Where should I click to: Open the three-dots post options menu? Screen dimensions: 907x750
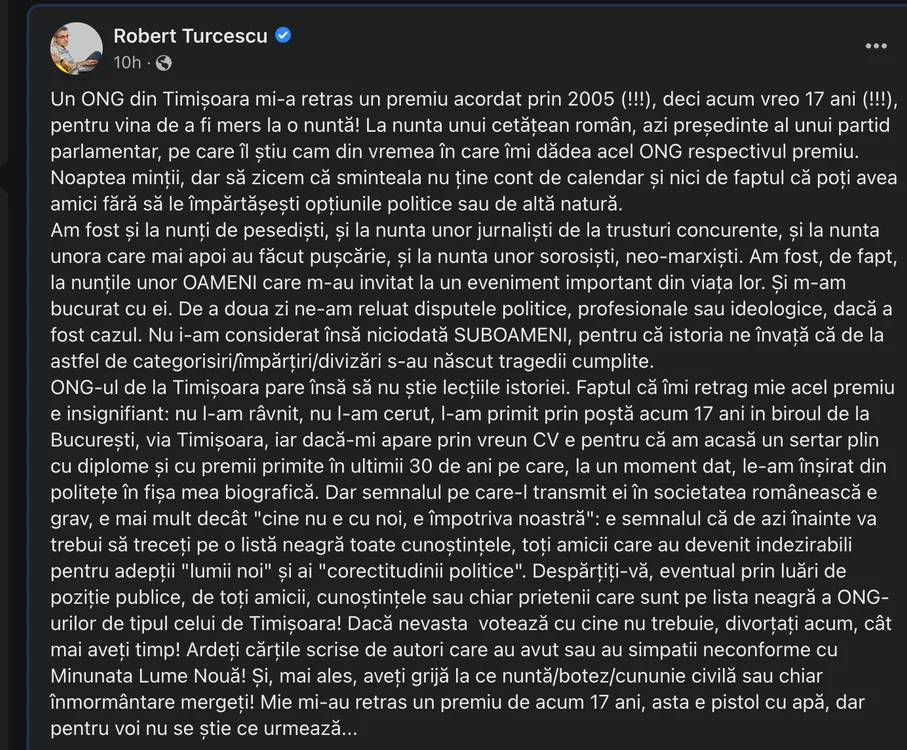click(x=876, y=46)
